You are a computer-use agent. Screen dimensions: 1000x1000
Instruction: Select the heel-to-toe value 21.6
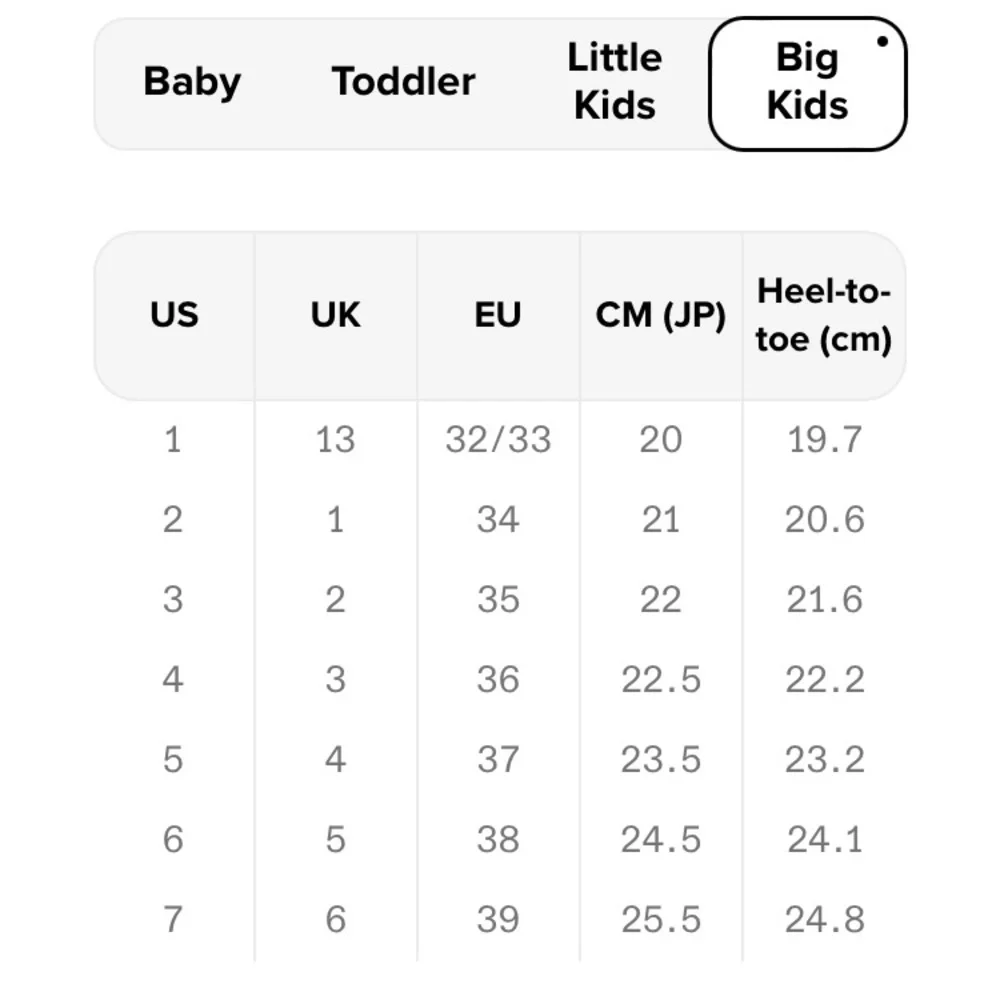824,599
